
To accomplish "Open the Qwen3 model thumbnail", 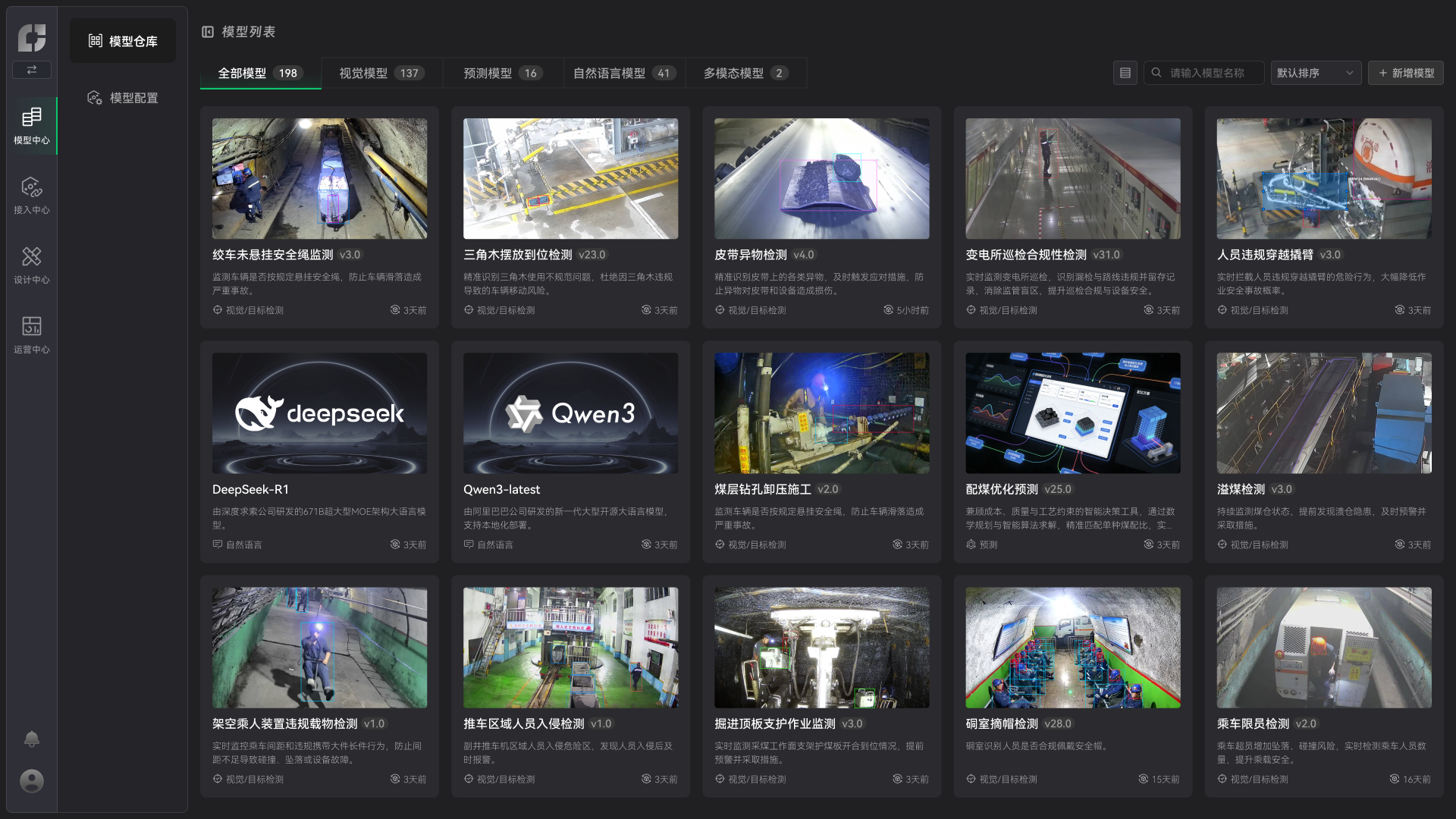I will pos(570,413).
